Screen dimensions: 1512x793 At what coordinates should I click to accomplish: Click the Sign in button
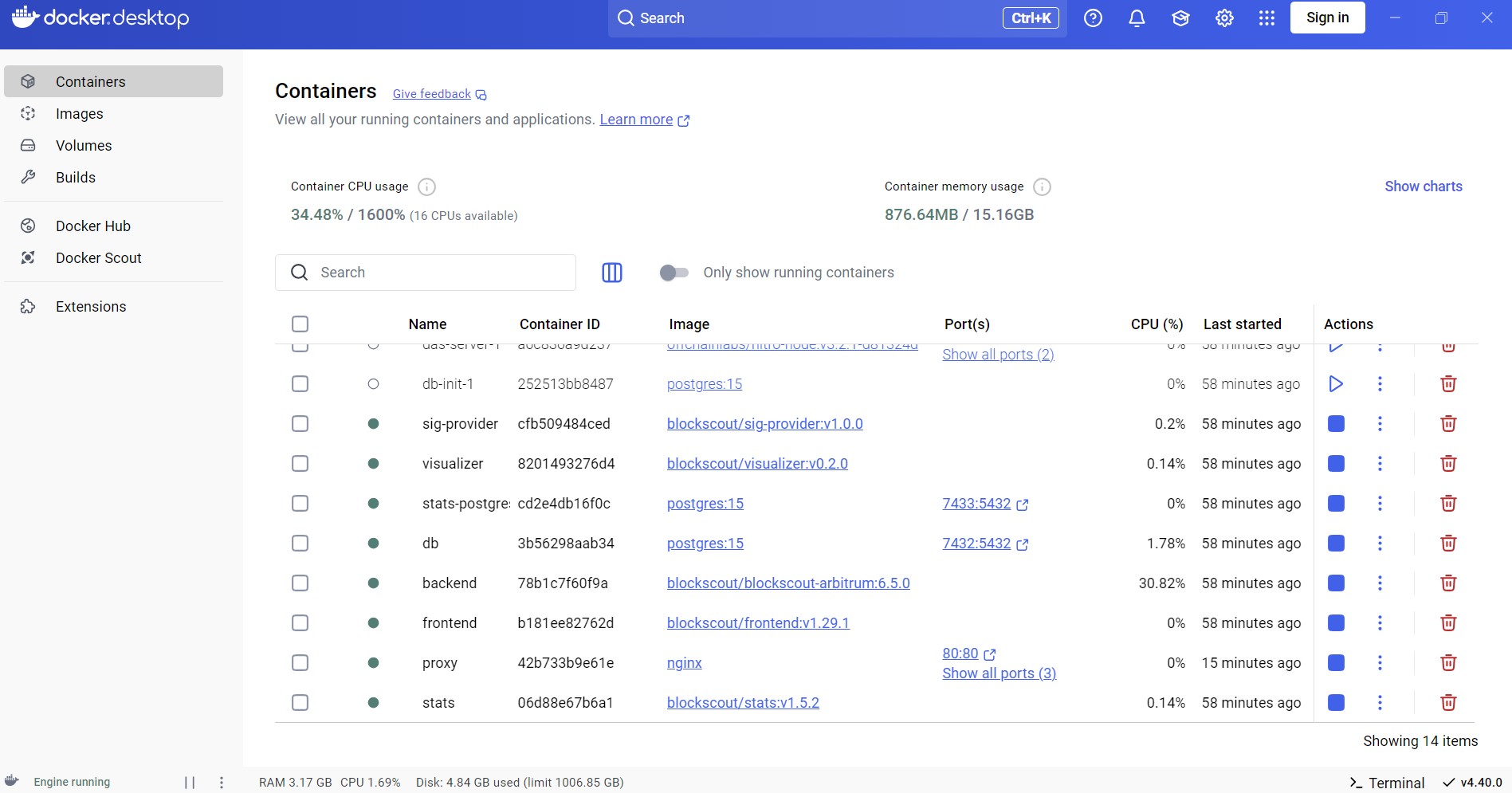pos(1327,18)
